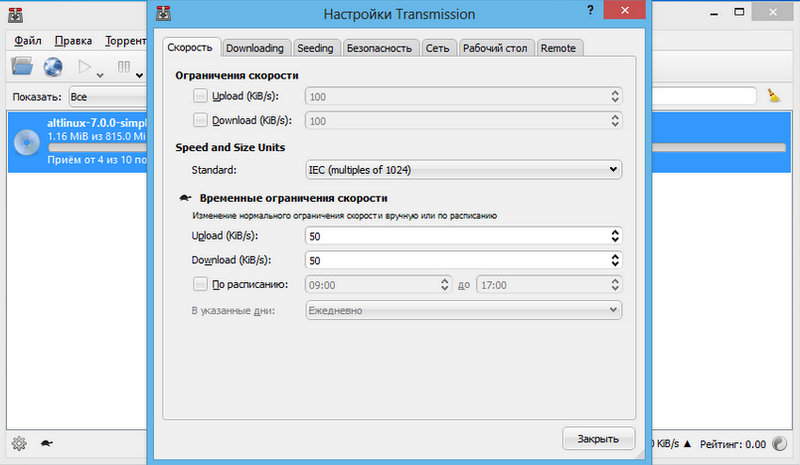
Task: Open the Показать filter dropdown
Action: [108, 96]
